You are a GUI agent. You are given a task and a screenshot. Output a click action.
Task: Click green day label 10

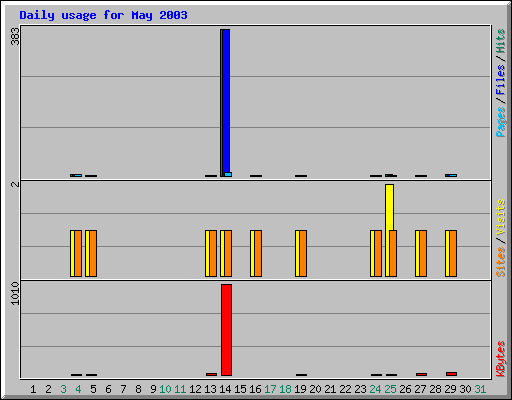point(165,389)
